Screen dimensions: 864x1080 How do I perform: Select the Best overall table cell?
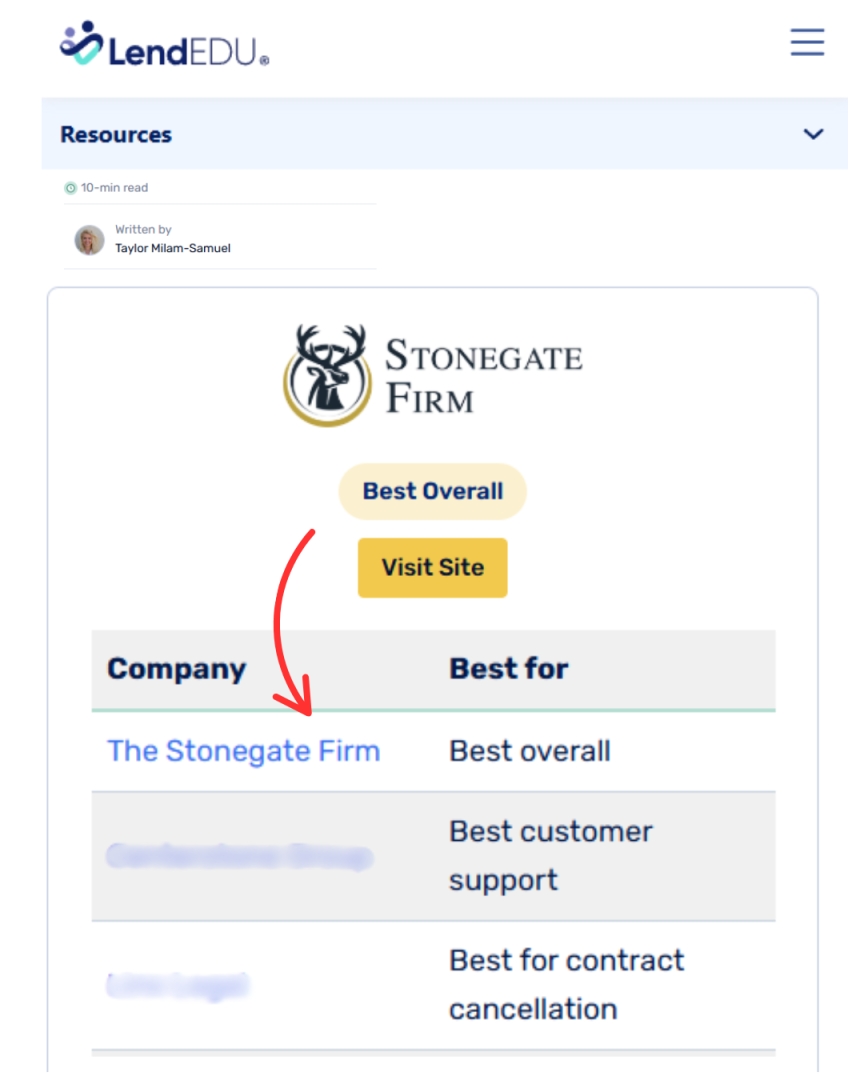tap(529, 751)
